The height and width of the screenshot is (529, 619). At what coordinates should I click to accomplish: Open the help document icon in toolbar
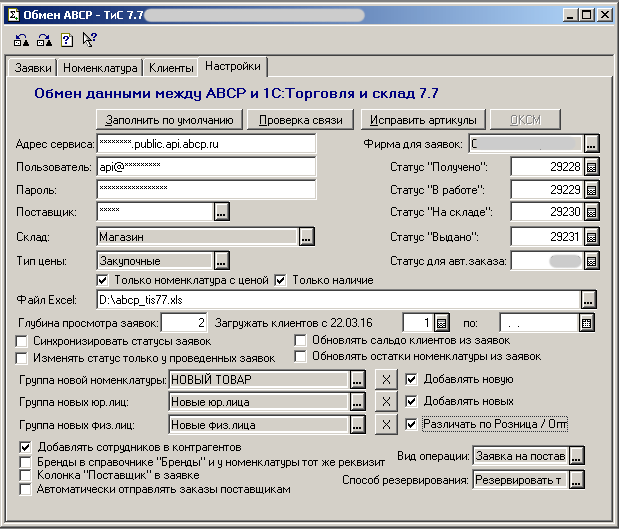point(67,40)
